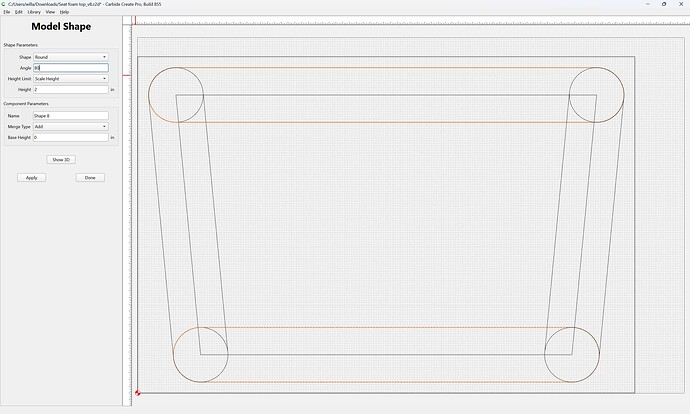Click the Angle input field

(71, 68)
